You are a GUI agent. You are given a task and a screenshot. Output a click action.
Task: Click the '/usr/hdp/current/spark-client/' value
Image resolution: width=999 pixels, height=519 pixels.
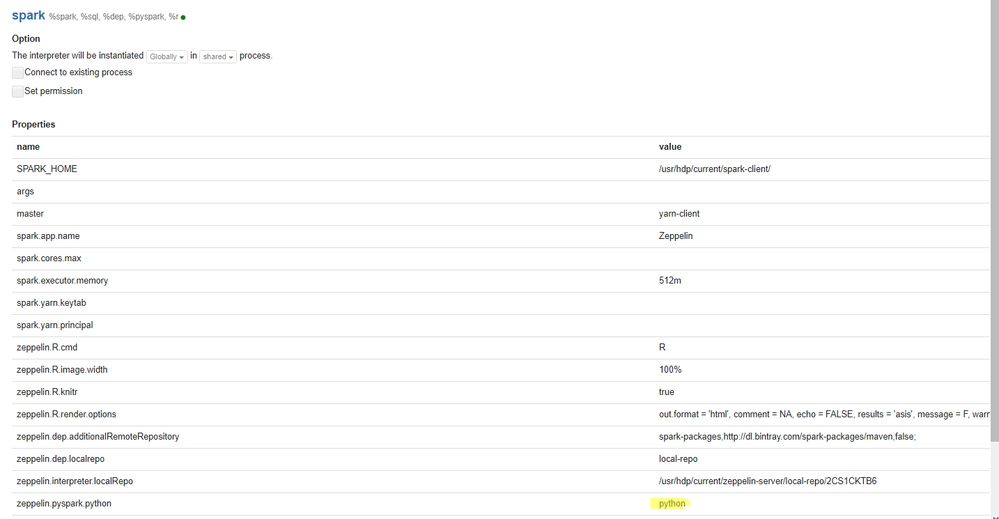[714, 169]
